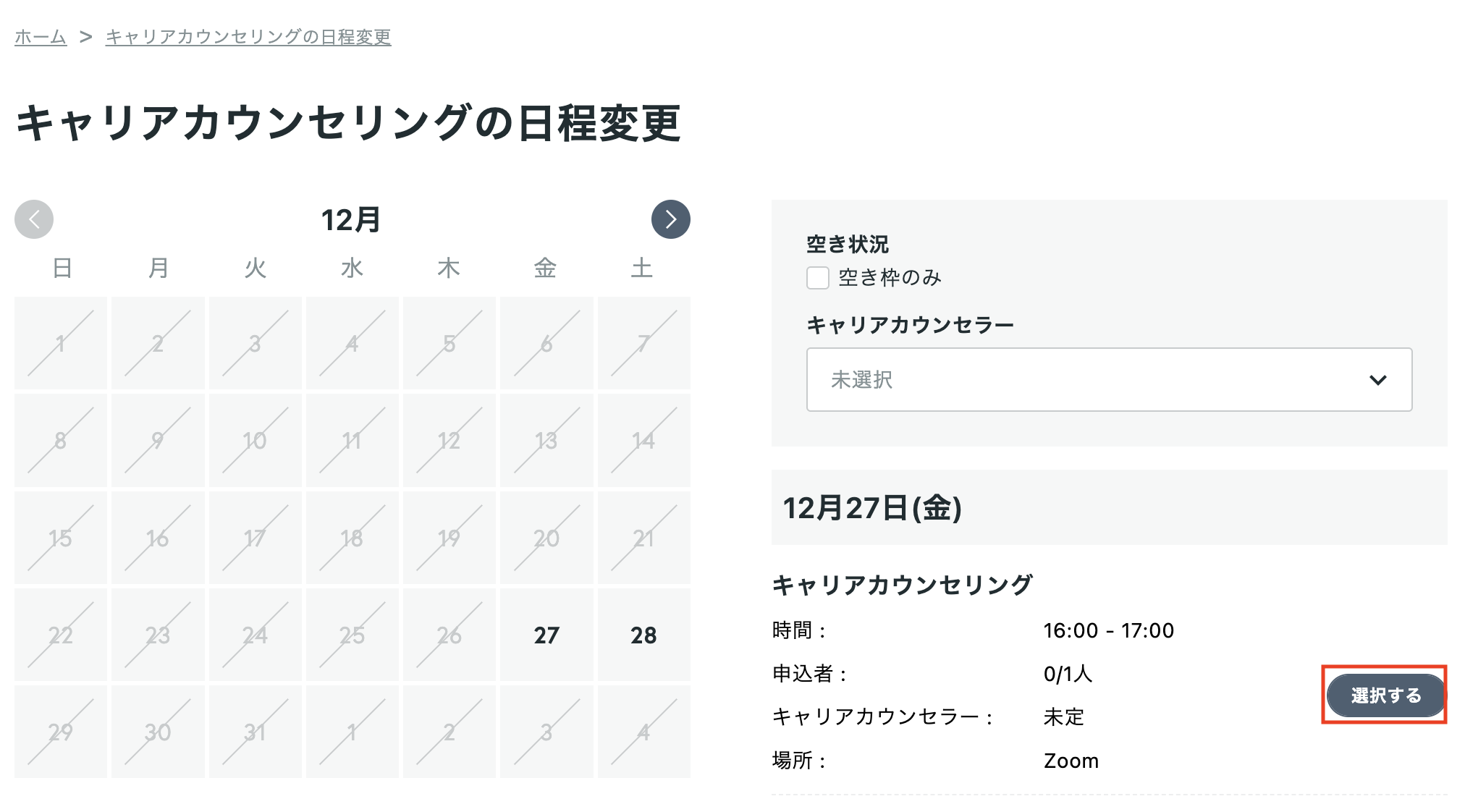Open the ホーム breadcrumb link
This screenshot has height=812, width=1465.
coord(41,37)
